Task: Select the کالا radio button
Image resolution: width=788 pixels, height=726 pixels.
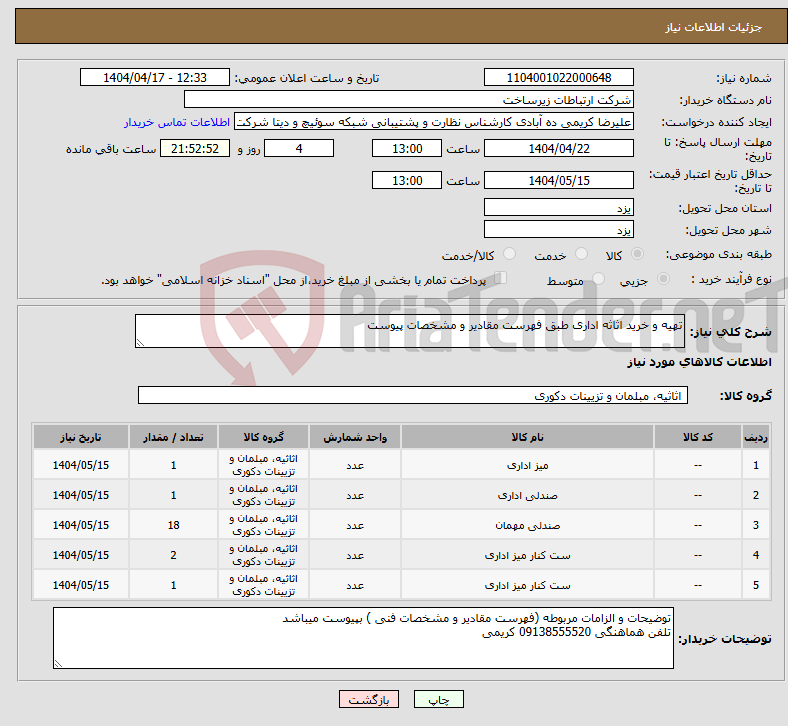Action: (x=637, y=254)
